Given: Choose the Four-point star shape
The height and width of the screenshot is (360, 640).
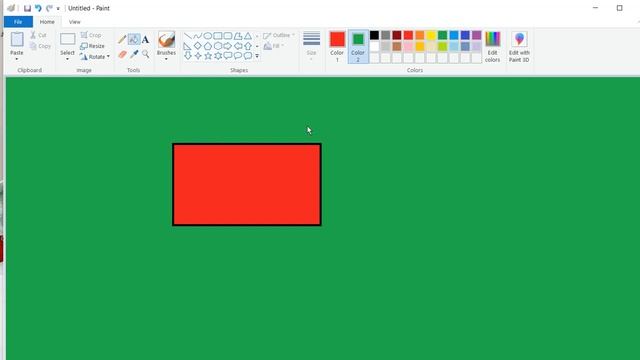Looking at the screenshot, I should (198, 56).
